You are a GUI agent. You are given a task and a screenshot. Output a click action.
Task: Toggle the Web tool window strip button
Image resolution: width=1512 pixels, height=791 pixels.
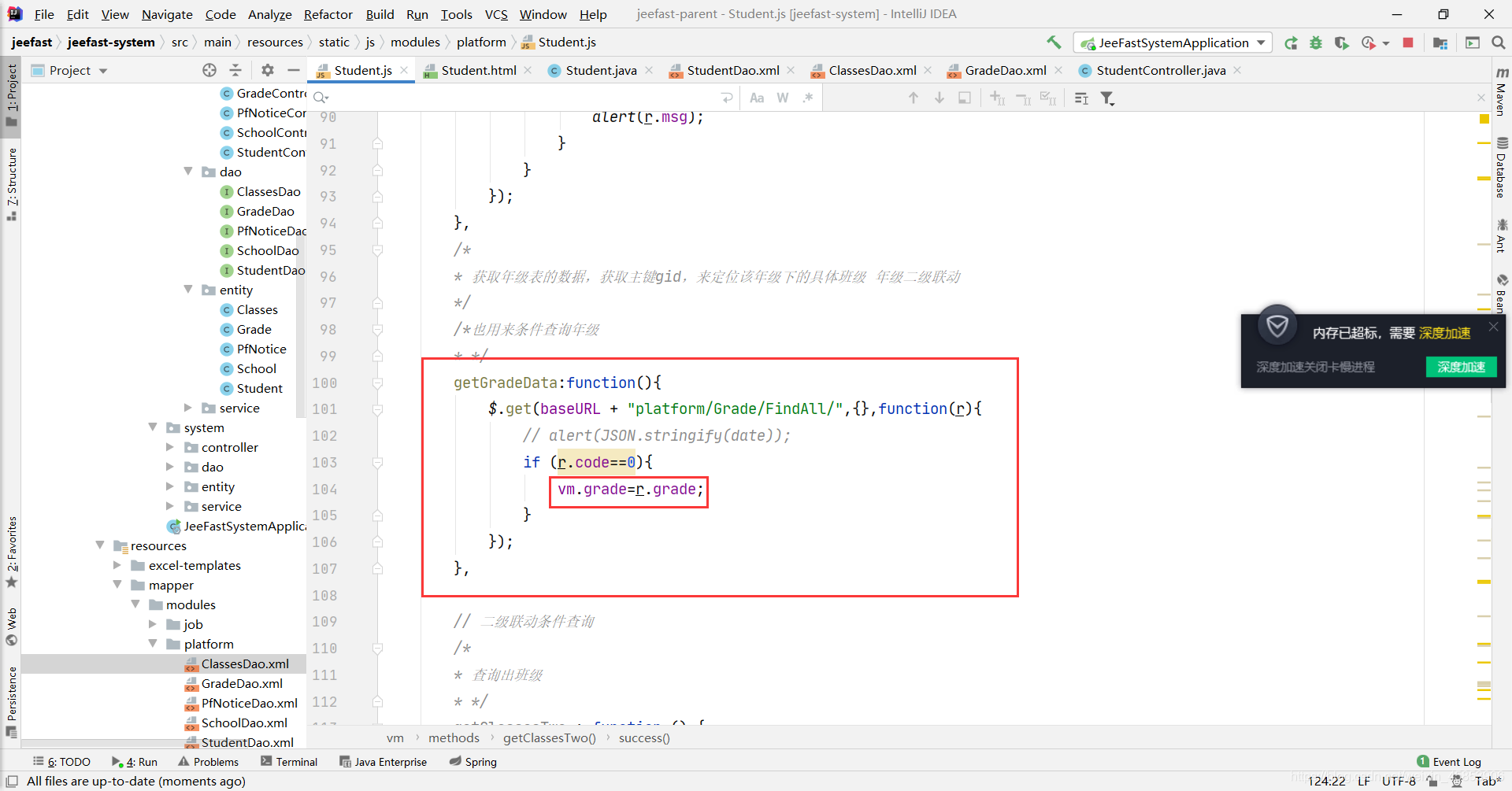click(11, 627)
